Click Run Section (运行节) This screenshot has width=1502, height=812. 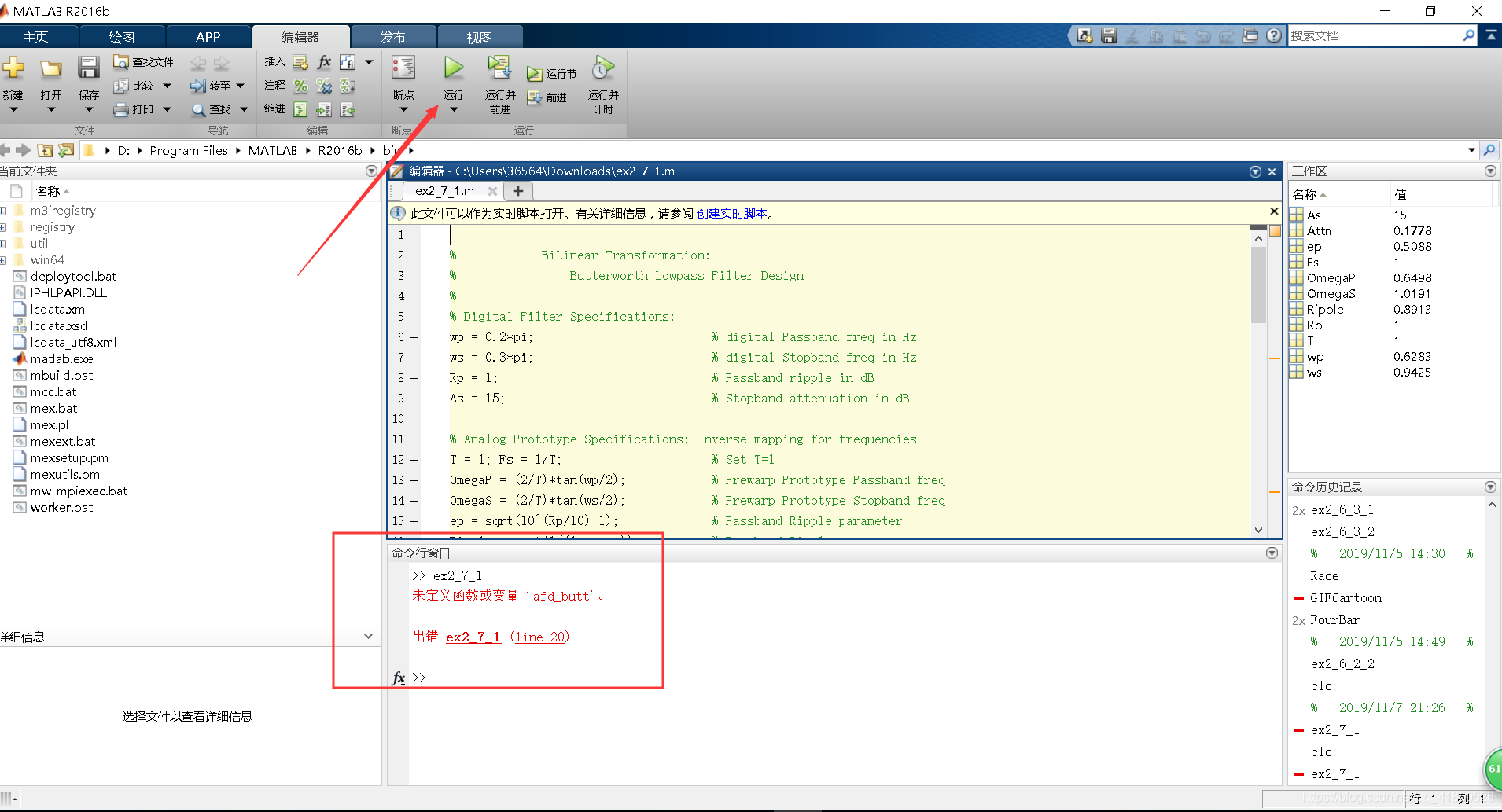[x=552, y=74]
